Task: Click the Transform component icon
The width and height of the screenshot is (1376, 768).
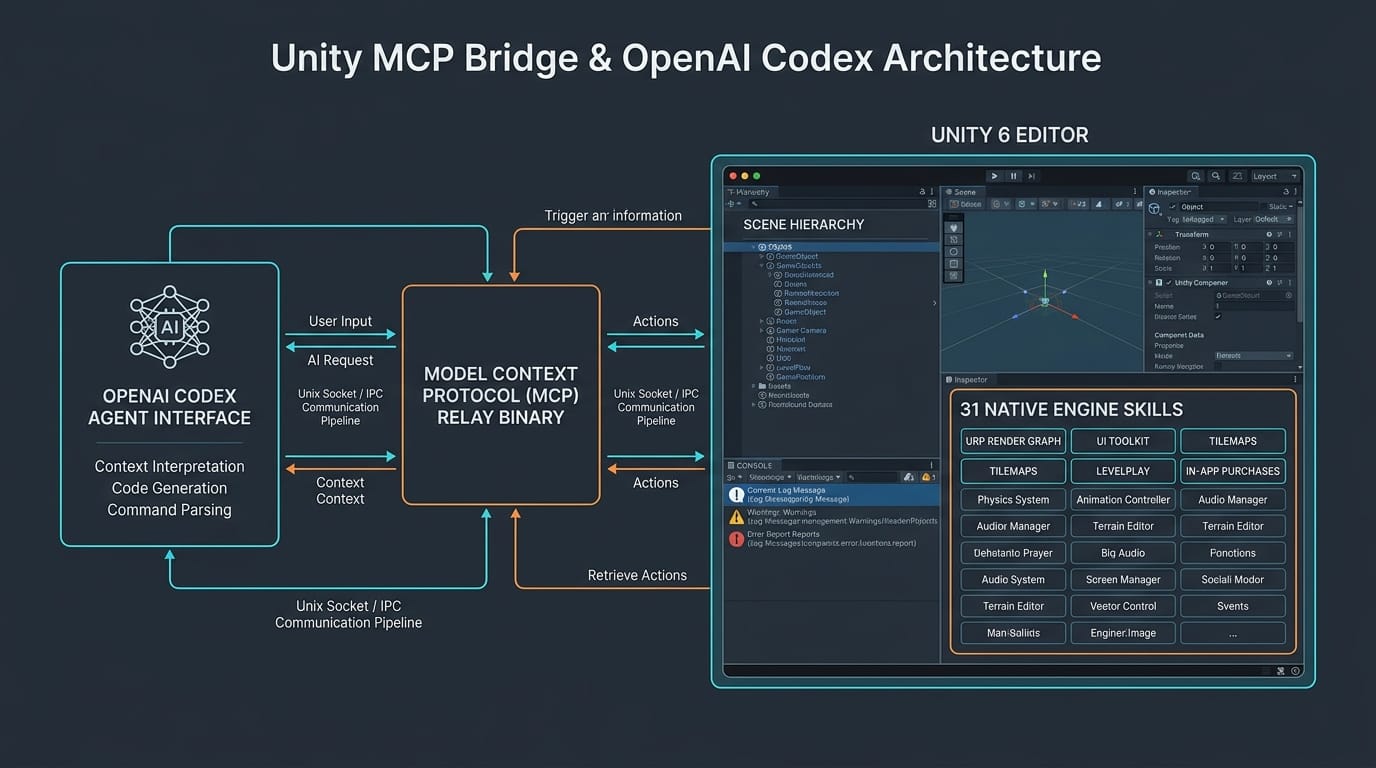Action: click(1159, 235)
